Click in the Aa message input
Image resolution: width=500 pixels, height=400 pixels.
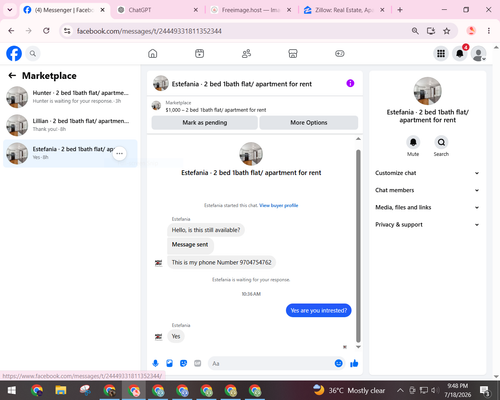click(x=271, y=363)
